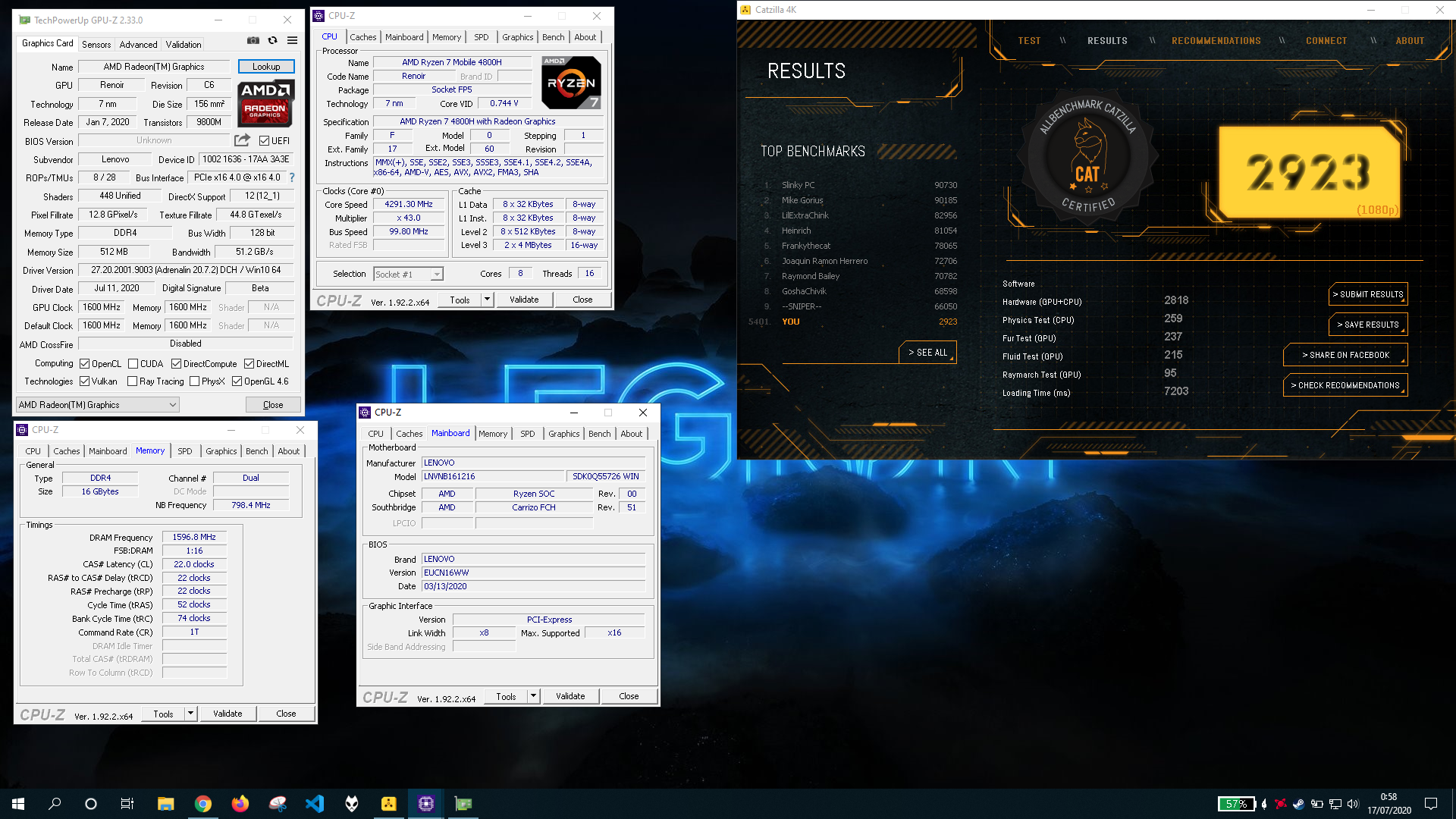
Task: Toggle PhysX checkbox
Action: 195,381
